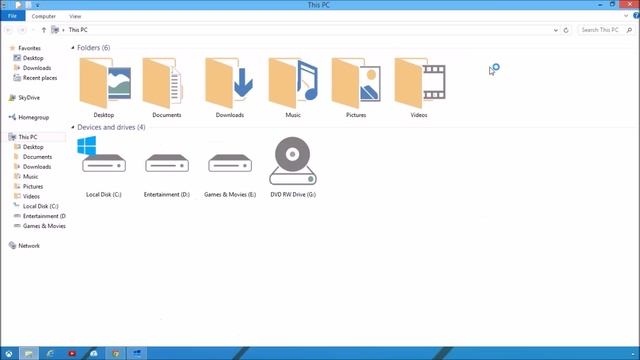Image resolution: width=640 pixels, height=360 pixels.
Task: Select Games & Movies in navigation pane
Action: (44, 226)
